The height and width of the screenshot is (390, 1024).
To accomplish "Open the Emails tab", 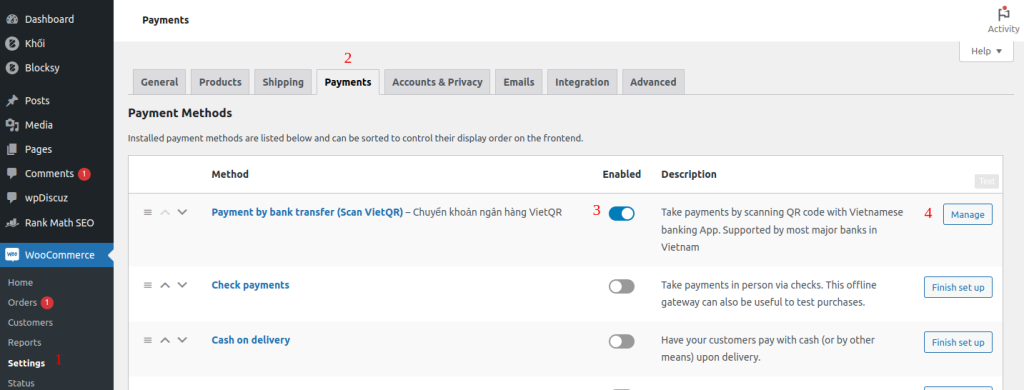I will click(x=519, y=82).
